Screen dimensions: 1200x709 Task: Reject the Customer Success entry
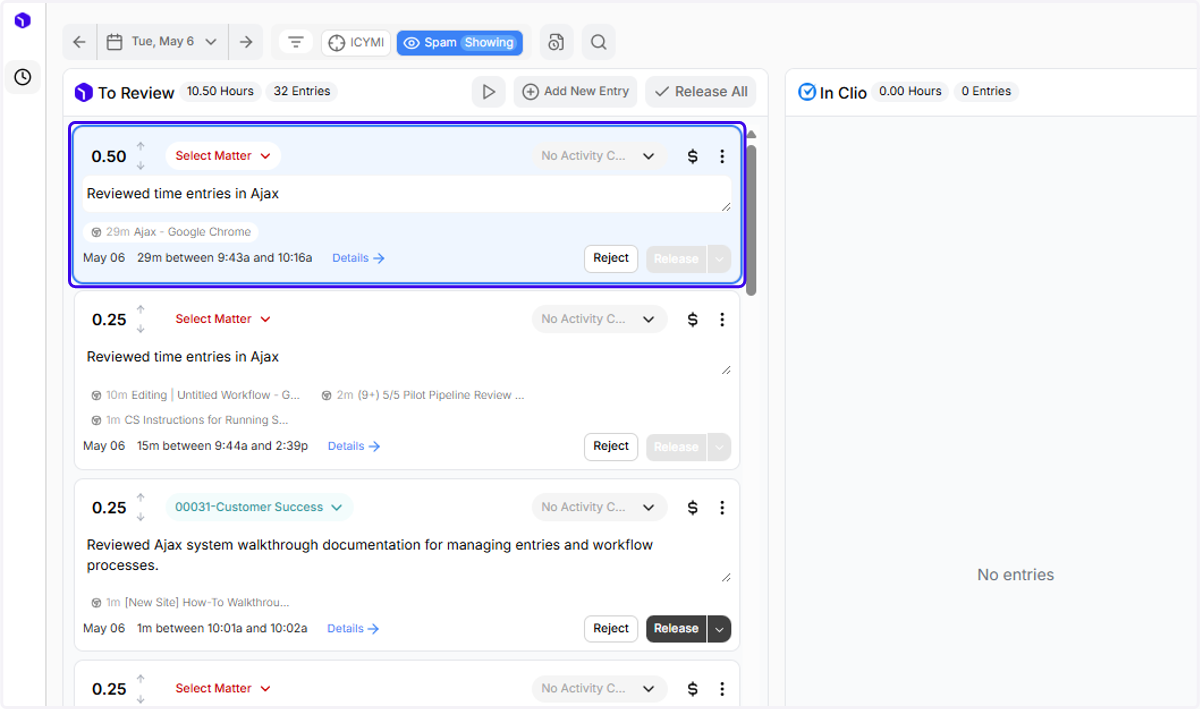point(611,629)
